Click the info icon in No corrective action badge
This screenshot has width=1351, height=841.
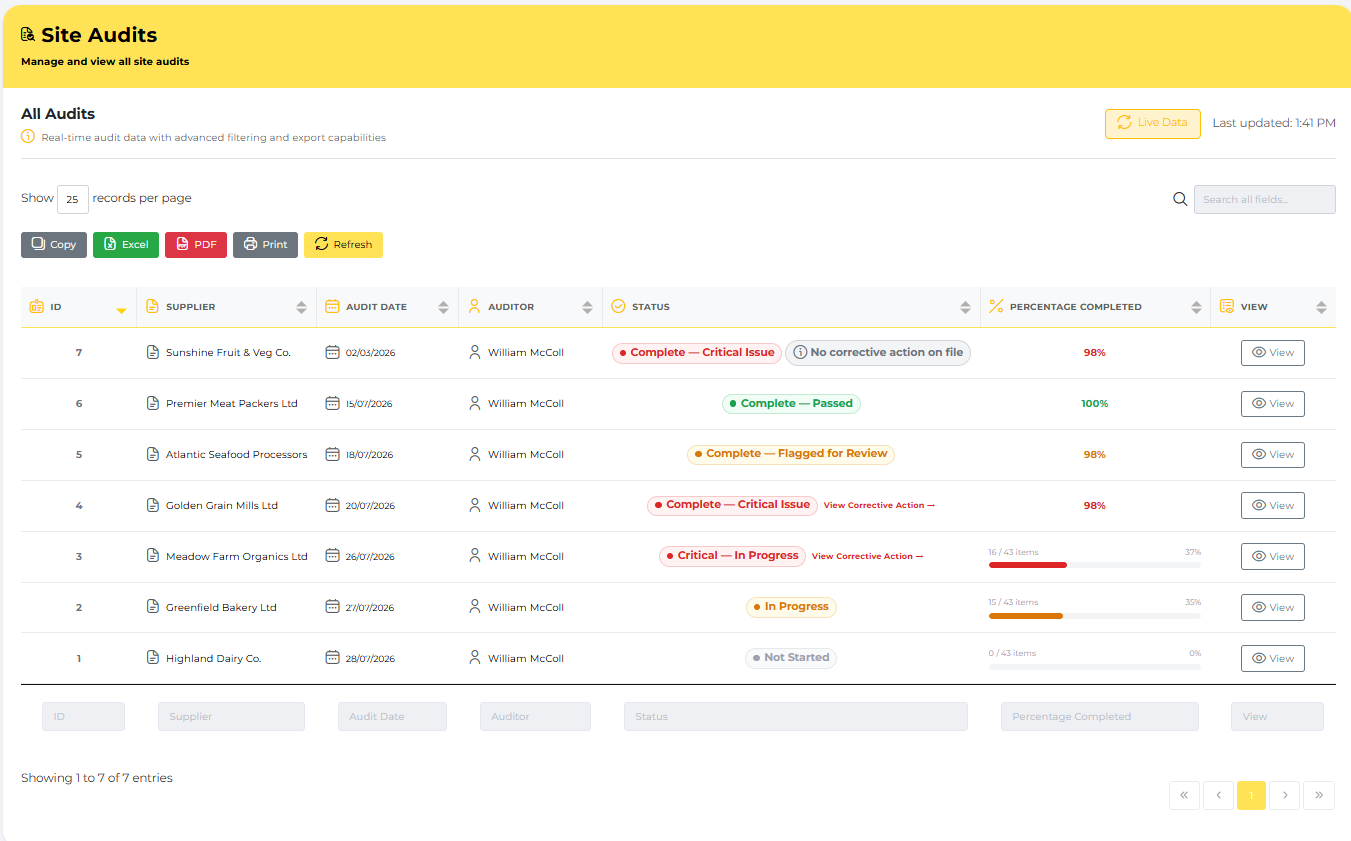(800, 352)
